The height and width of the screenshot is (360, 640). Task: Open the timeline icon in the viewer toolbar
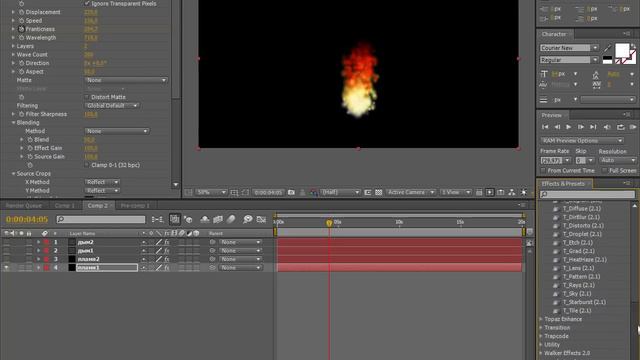(x=500, y=192)
